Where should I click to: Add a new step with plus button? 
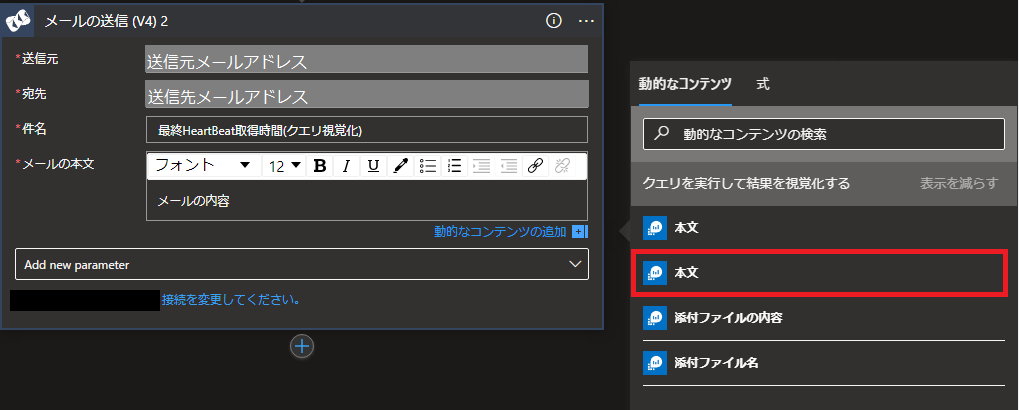point(302,346)
